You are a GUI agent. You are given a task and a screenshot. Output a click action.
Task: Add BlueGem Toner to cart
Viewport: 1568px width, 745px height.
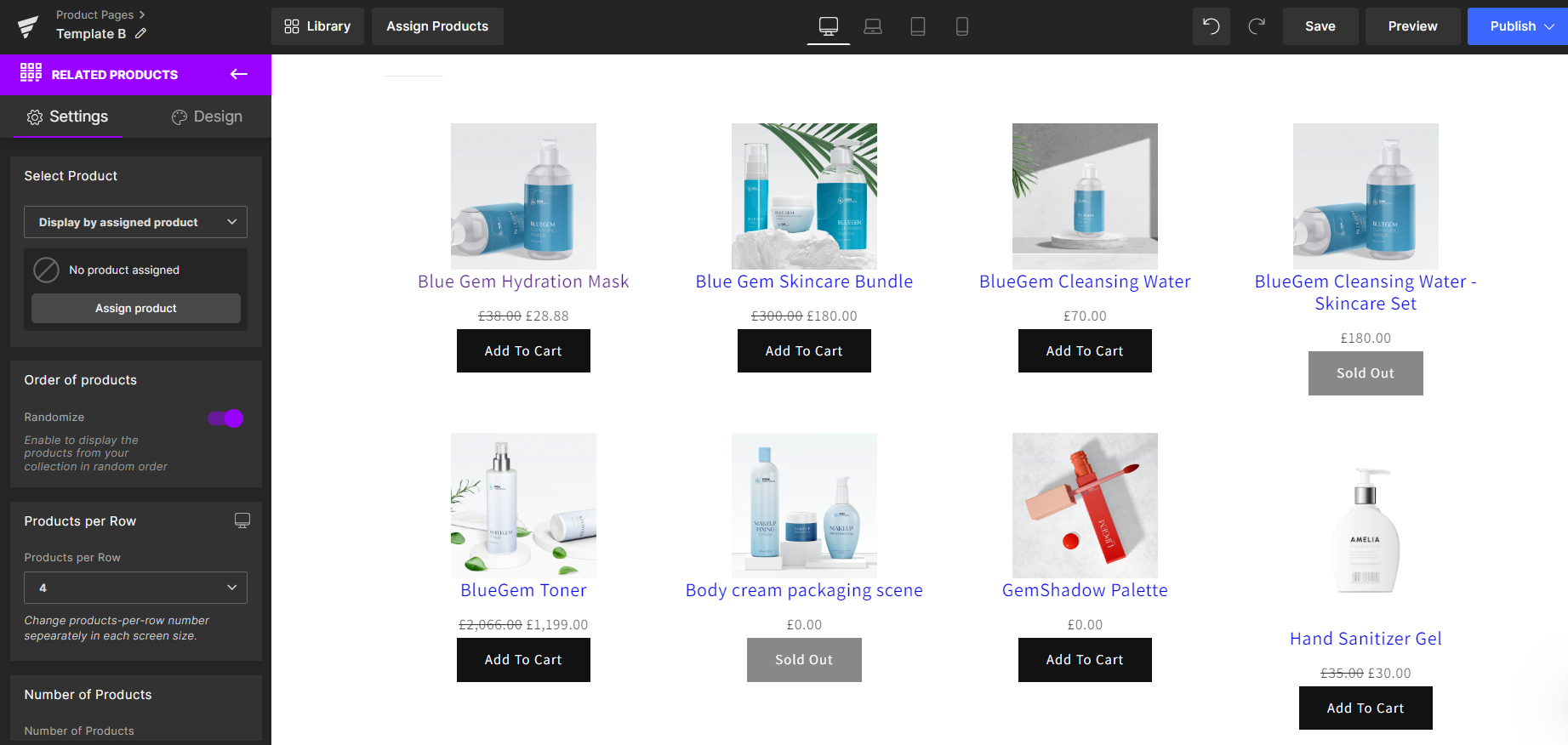(x=523, y=660)
